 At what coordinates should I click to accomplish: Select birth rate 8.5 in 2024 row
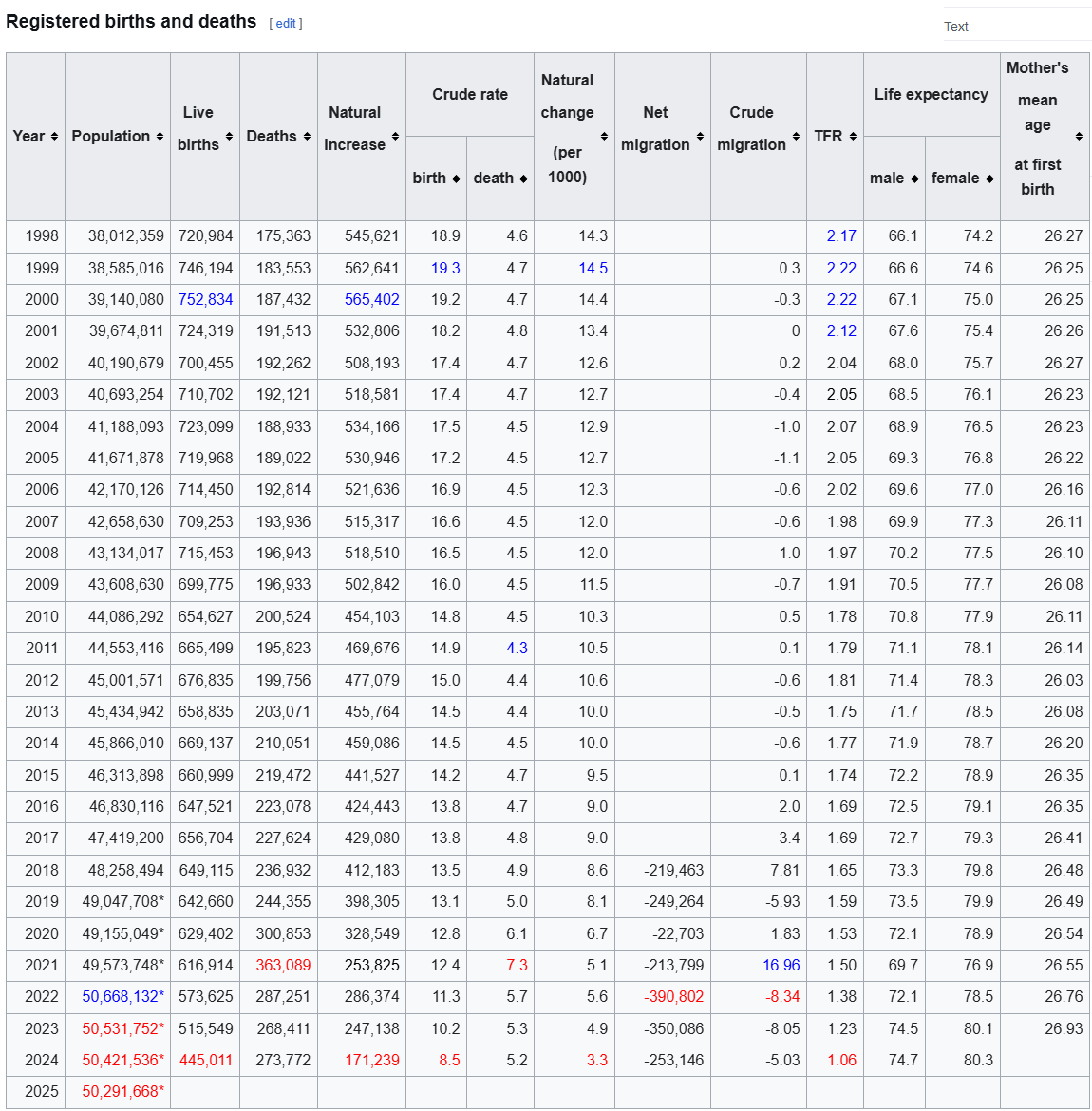tap(449, 1060)
